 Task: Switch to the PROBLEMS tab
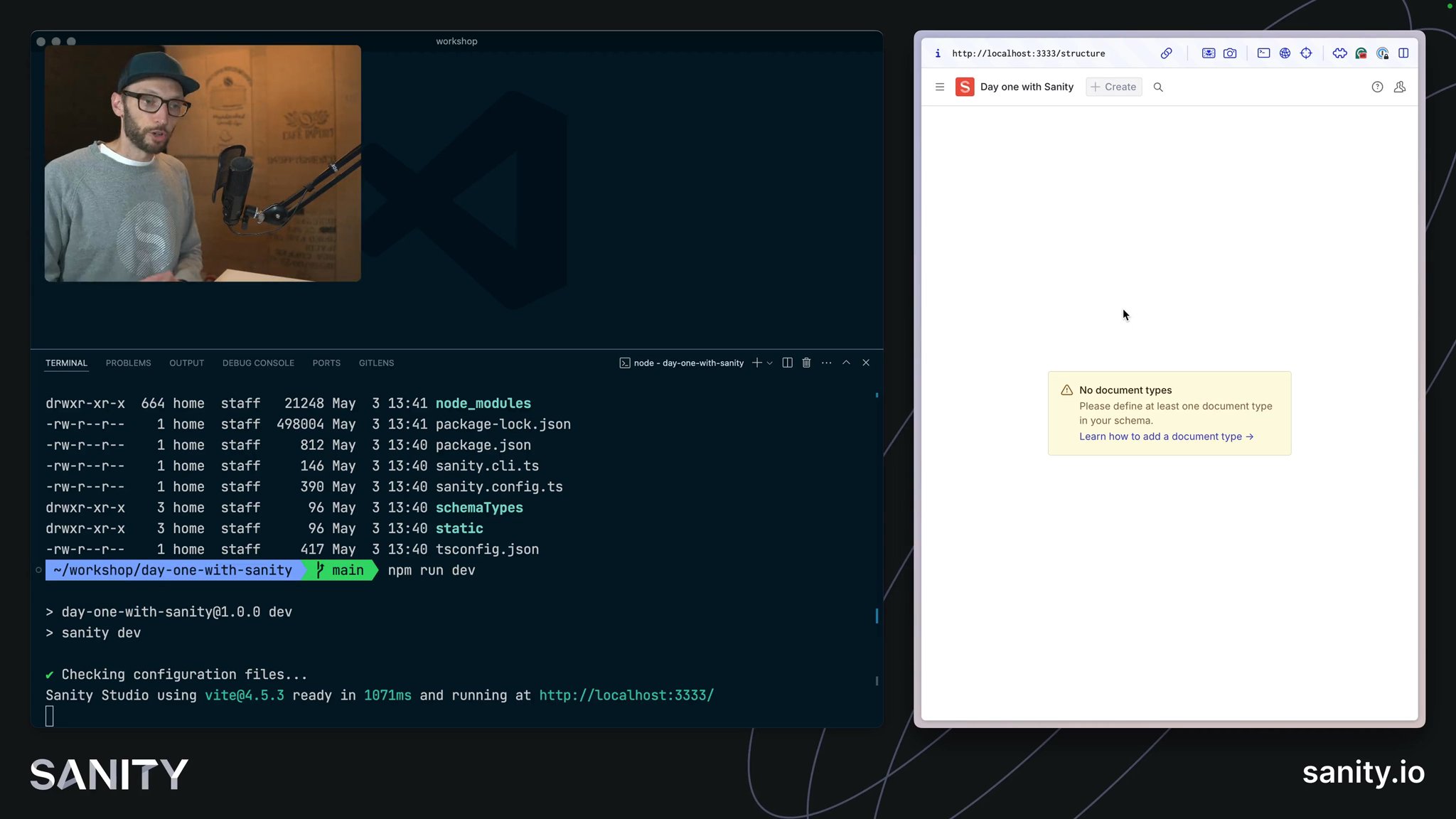coord(129,363)
